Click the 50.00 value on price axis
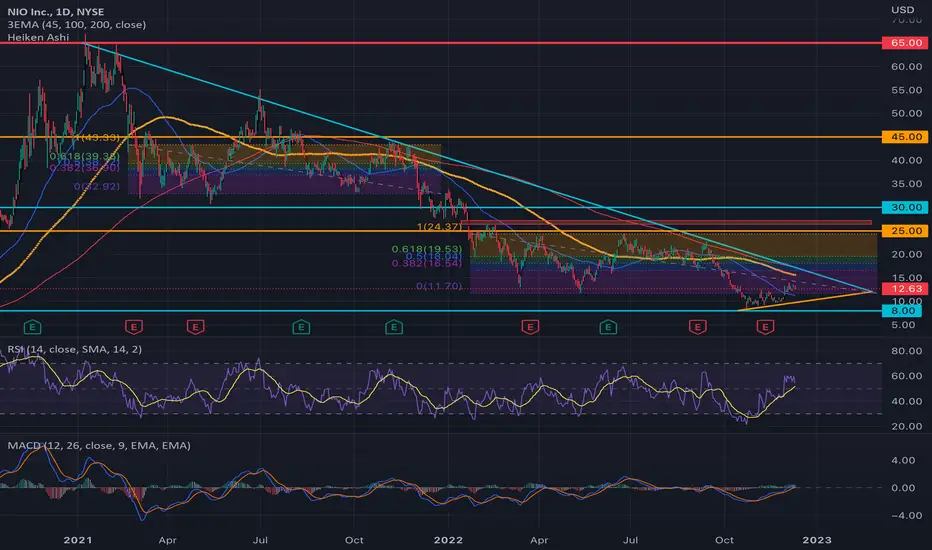This screenshot has width=932, height=550. pyautogui.click(x=906, y=114)
